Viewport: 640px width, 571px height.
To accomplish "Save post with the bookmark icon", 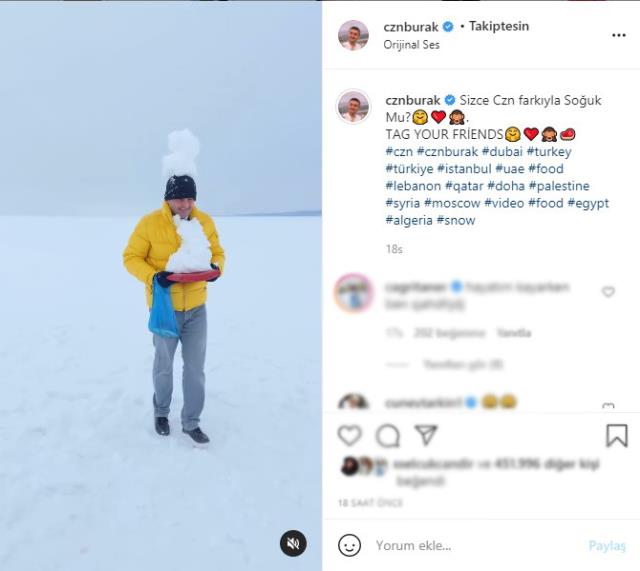I will pyautogui.click(x=616, y=435).
